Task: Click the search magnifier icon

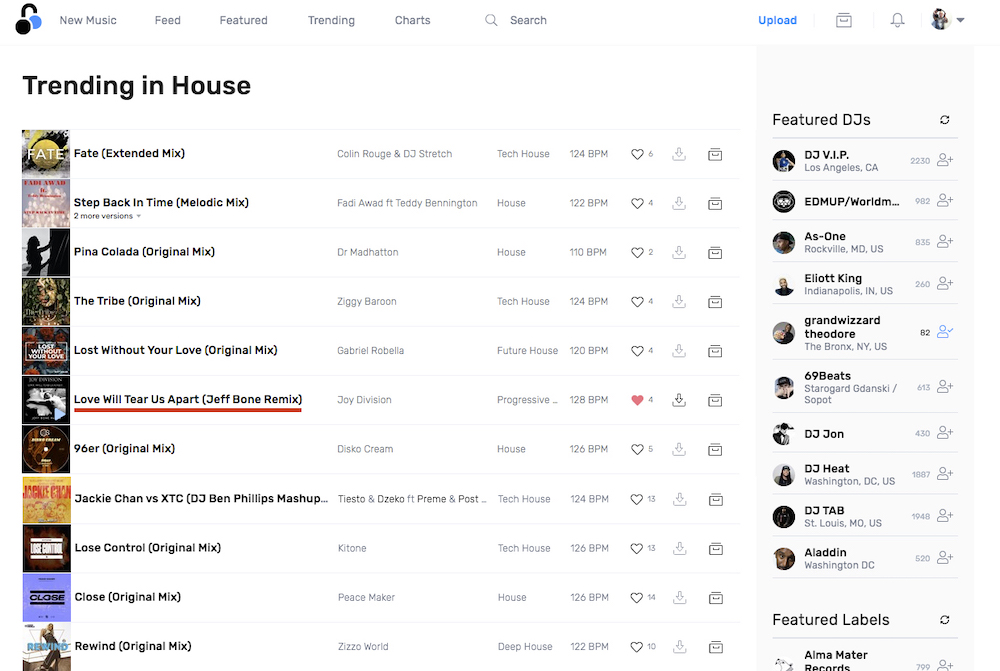Action: (x=490, y=20)
